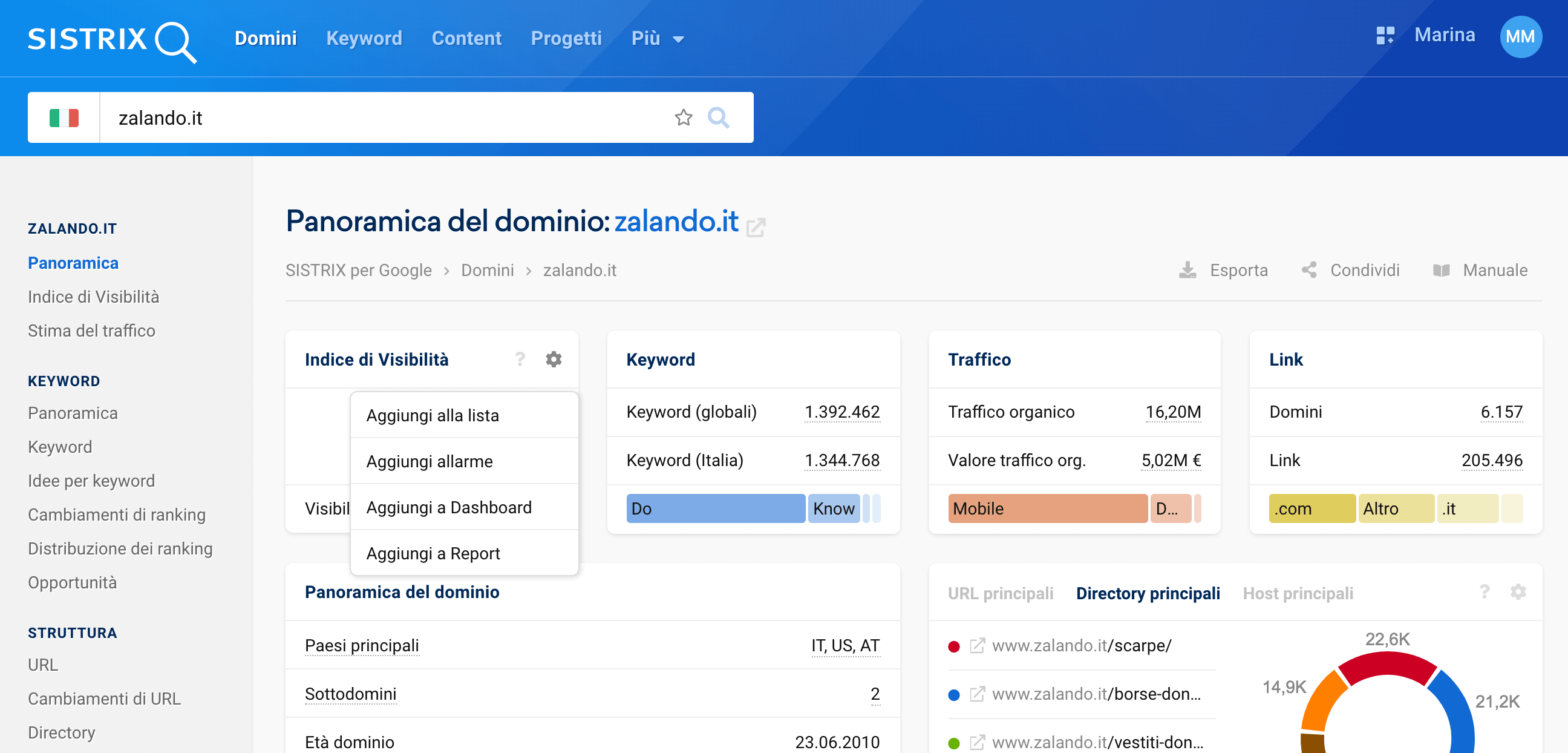Open Opportunità sidebar link
The width and height of the screenshot is (1568, 753).
point(72,583)
